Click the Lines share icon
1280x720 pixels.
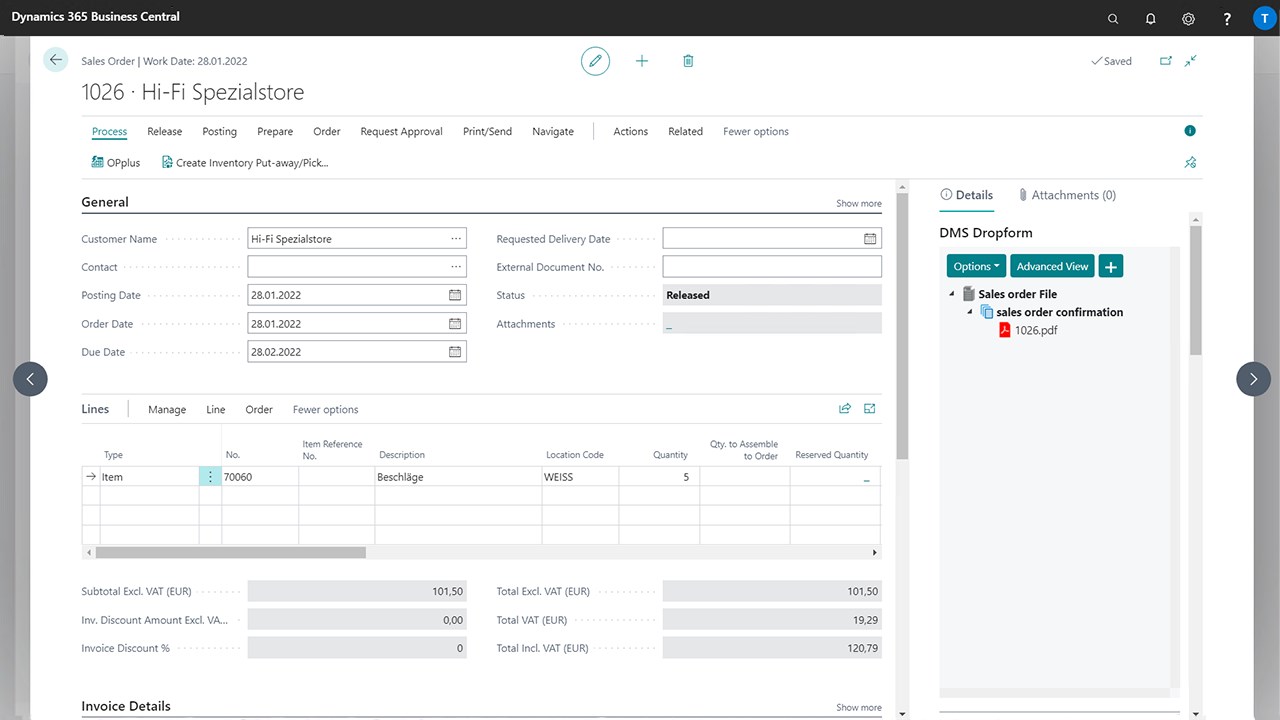pyautogui.click(x=845, y=409)
